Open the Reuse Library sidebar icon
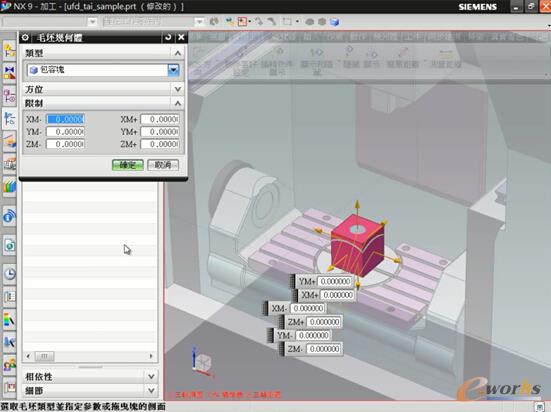This screenshot has width=551, height=412. point(9,163)
